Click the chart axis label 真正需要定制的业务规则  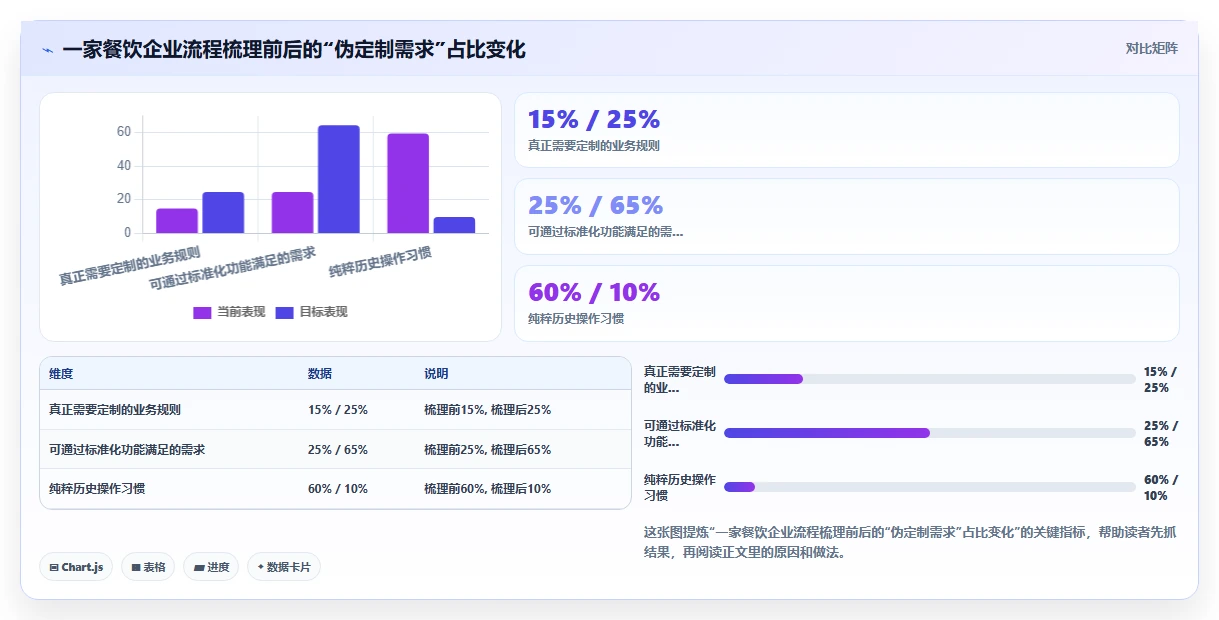pyautogui.click(x=130, y=266)
